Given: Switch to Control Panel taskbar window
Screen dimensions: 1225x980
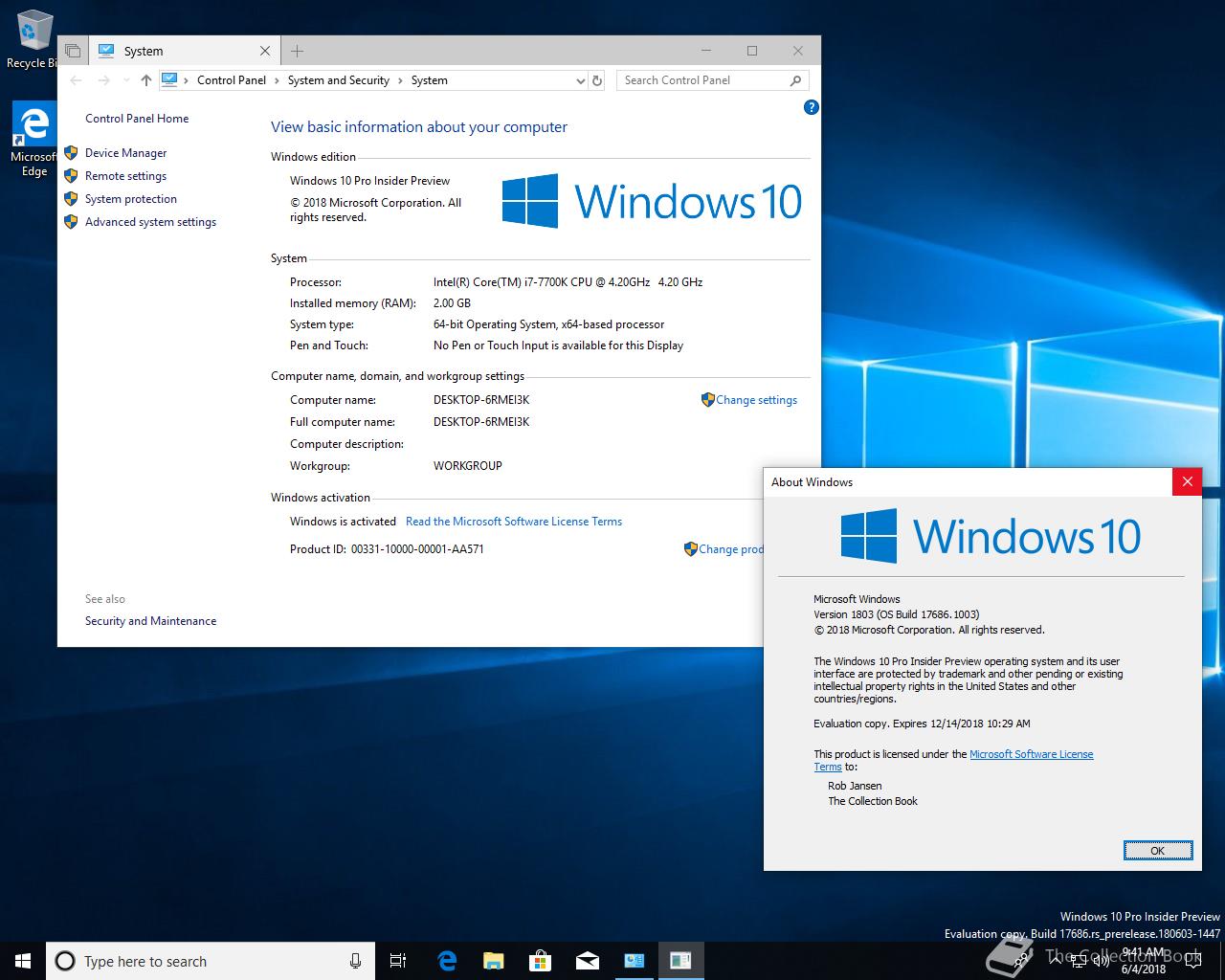Looking at the screenshot, I should point(634,961).
